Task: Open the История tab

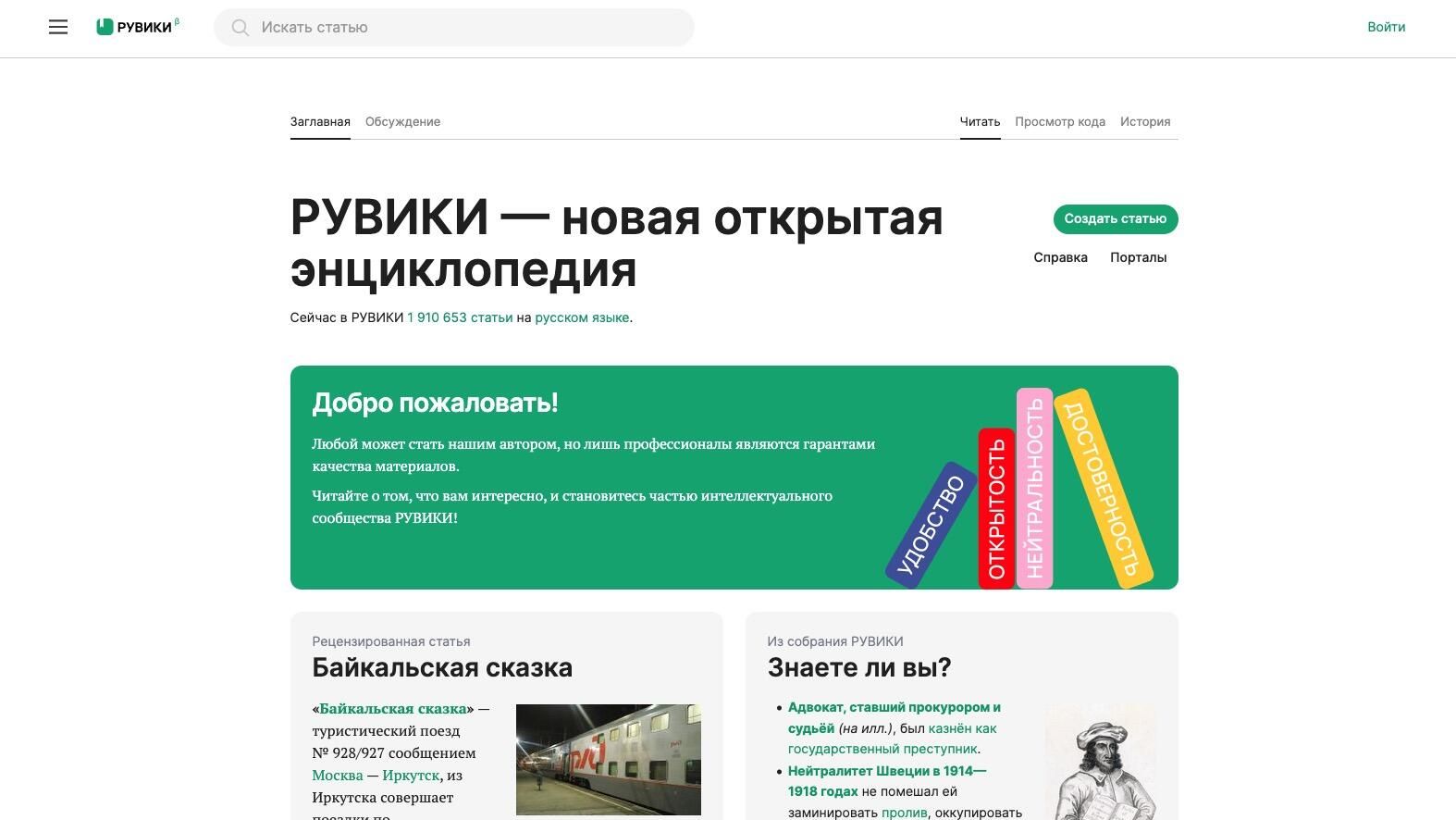Action: tap(1145, 121)
